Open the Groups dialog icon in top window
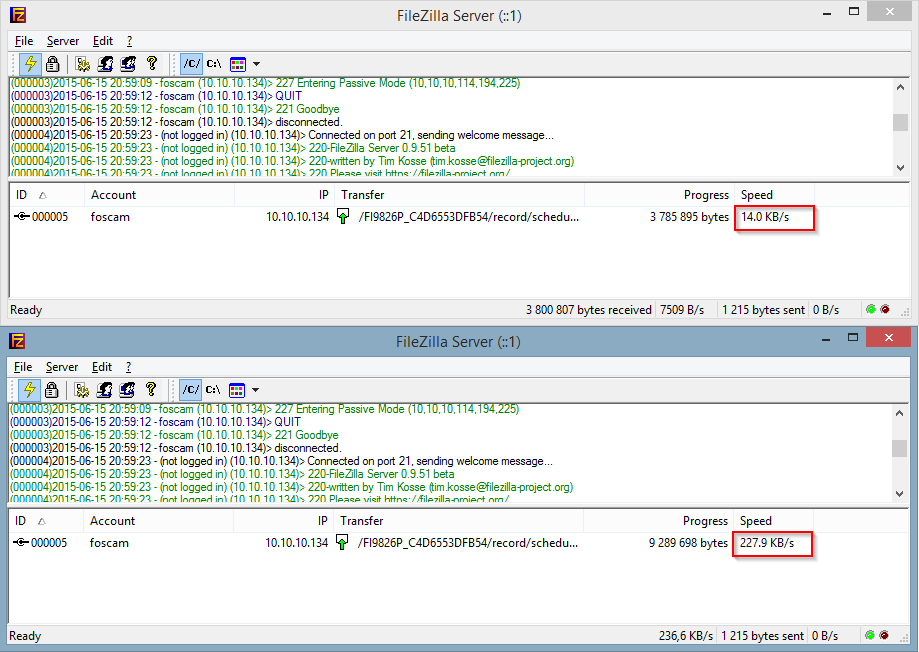The height and width of the screenshot is (652, 919). pyautogui.click(x=128, y=63)
